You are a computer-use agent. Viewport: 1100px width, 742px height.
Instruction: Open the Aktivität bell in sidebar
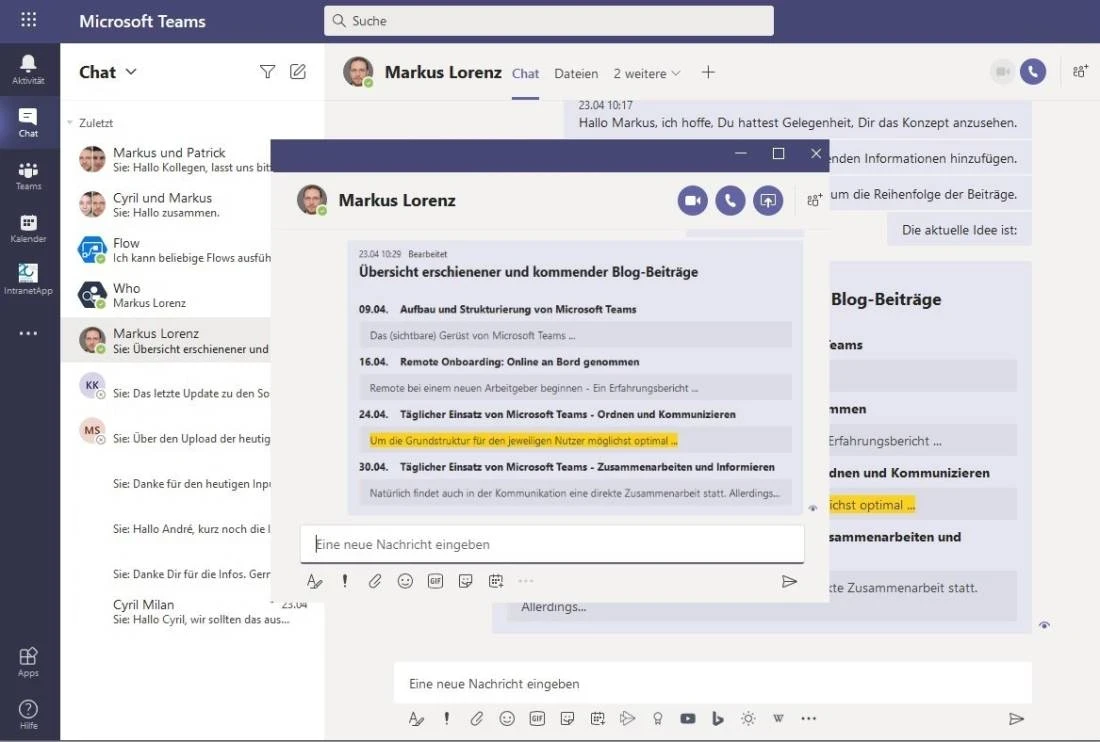(x=28, y=69)
